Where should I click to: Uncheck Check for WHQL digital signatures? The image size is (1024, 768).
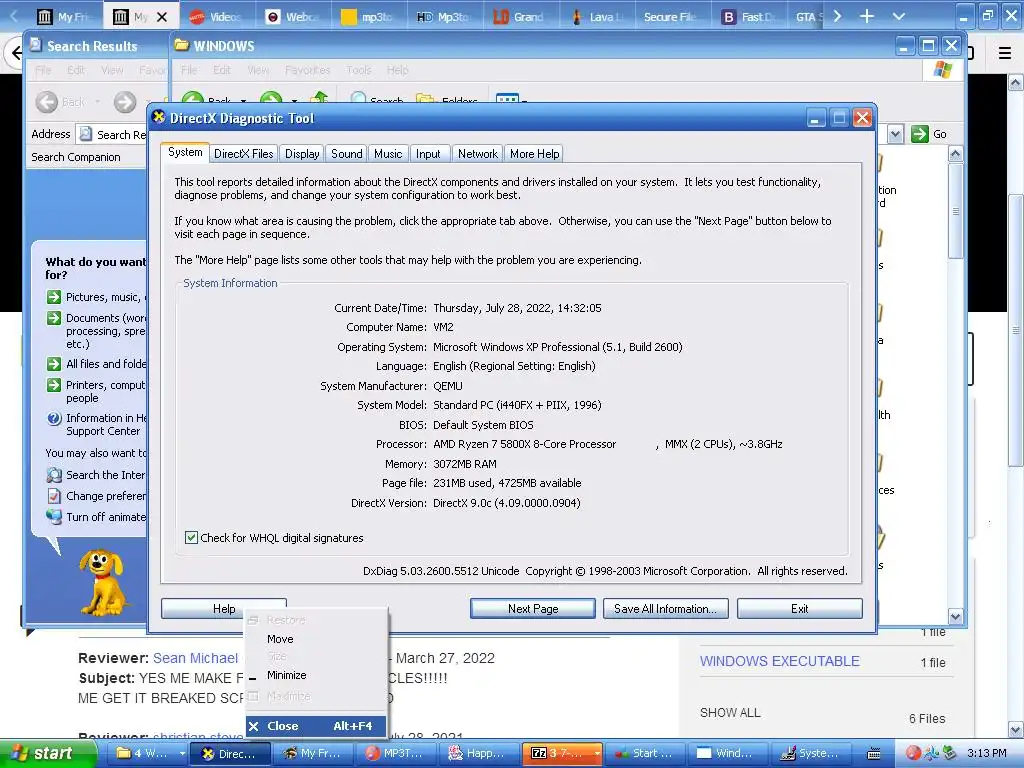pos(191,537)
